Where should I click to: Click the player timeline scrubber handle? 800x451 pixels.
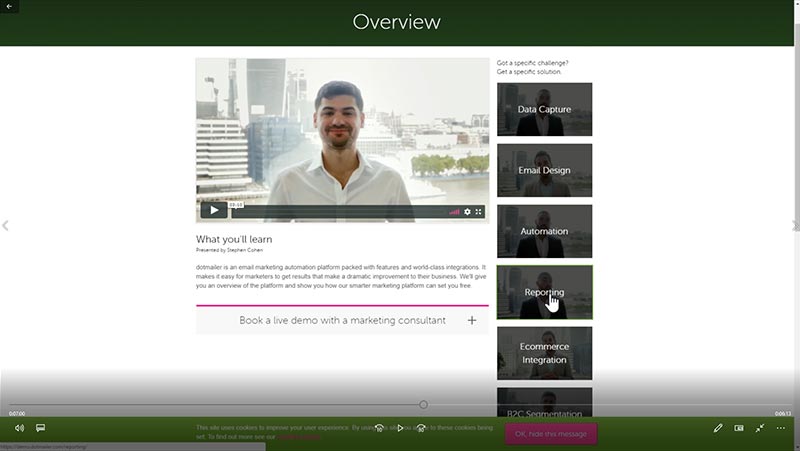423,405
